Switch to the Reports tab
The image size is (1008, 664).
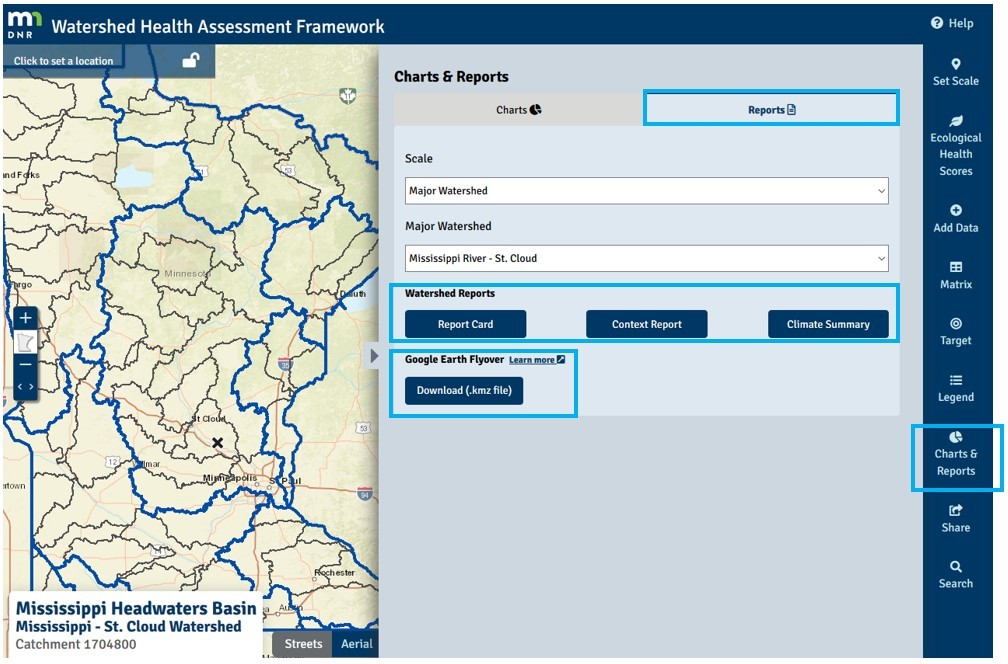click(x=771, y=110)
